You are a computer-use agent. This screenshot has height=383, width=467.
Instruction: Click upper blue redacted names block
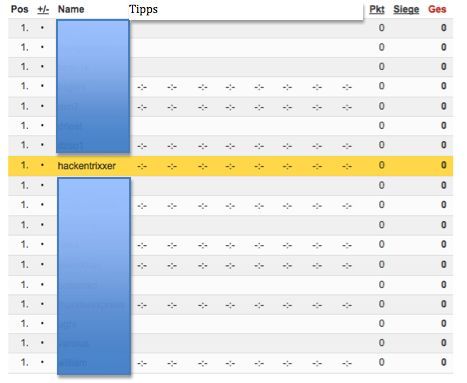(93, 86)
